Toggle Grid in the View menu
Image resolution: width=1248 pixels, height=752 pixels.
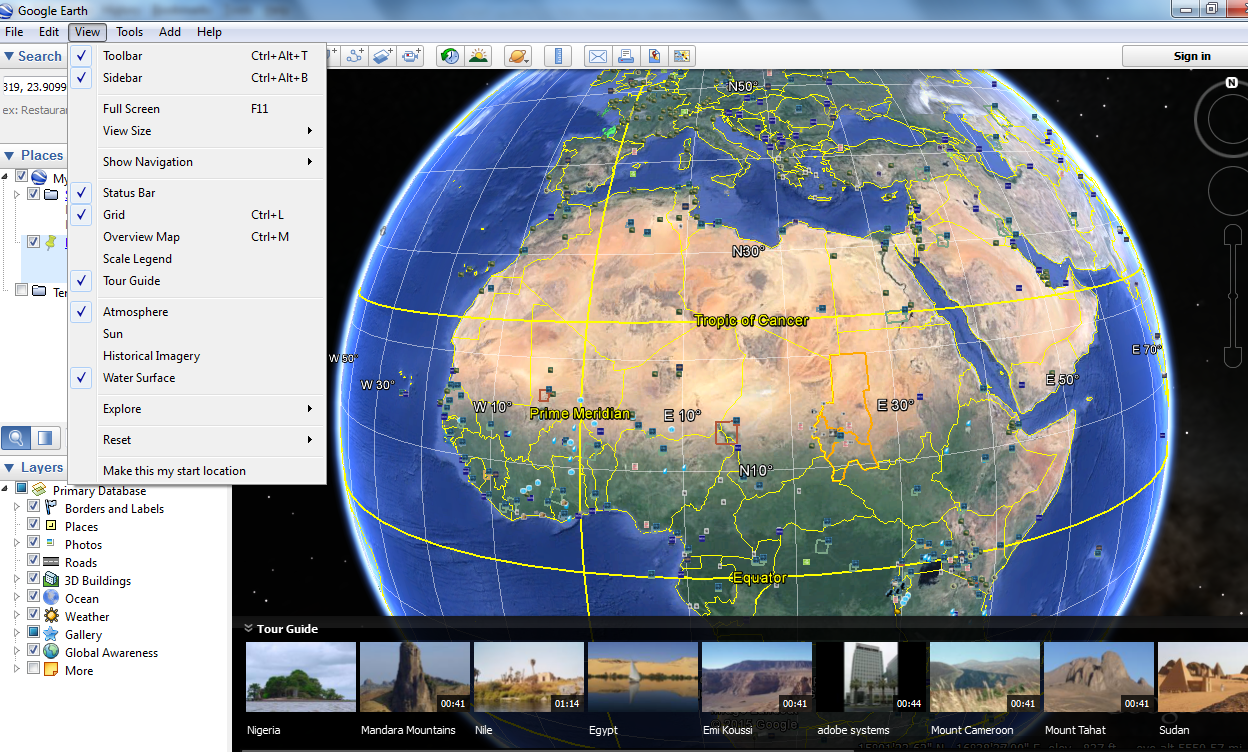click(197, 215)
